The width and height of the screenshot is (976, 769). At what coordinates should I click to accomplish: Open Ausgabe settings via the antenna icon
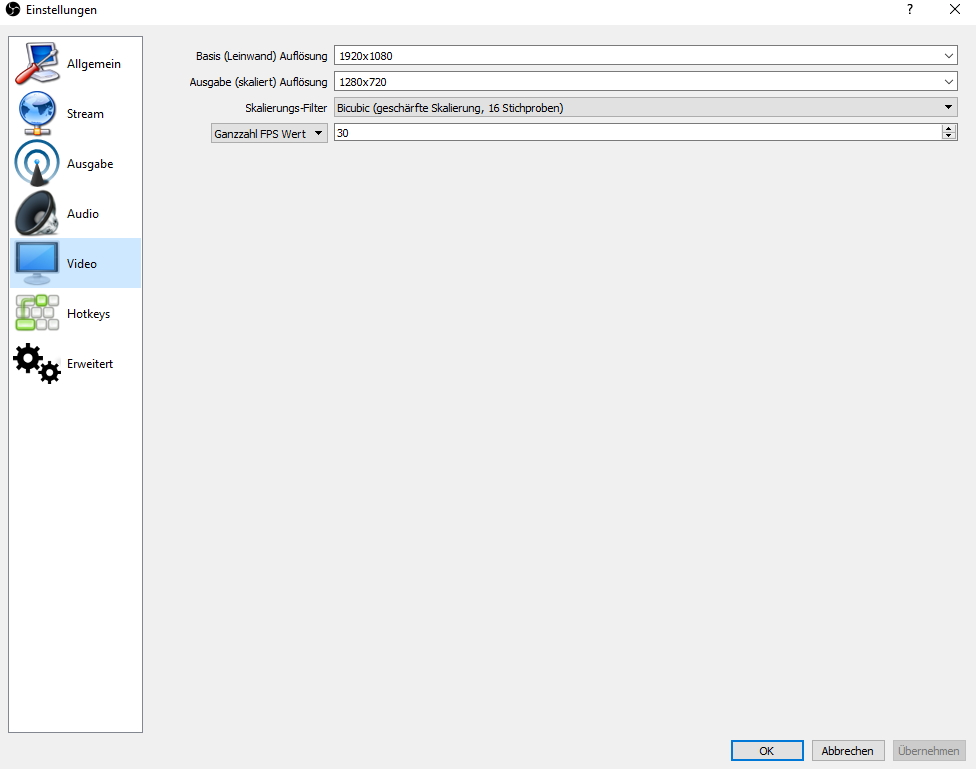(37, 164)
